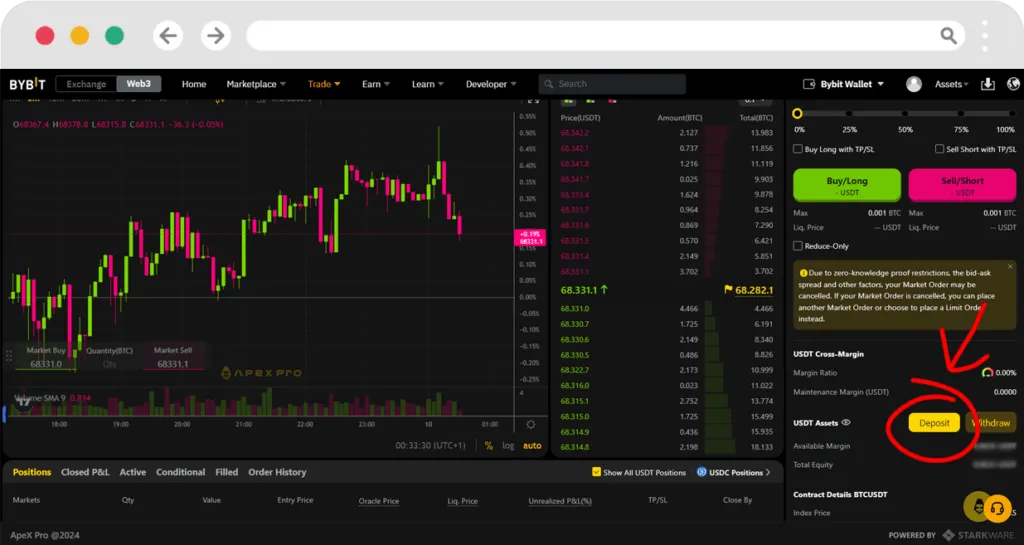The width and height of the screenshot is (1024, 545).
Task: Click the search magnifier in Bybit search
Action: pyautogui.click(x=549, y=84)
